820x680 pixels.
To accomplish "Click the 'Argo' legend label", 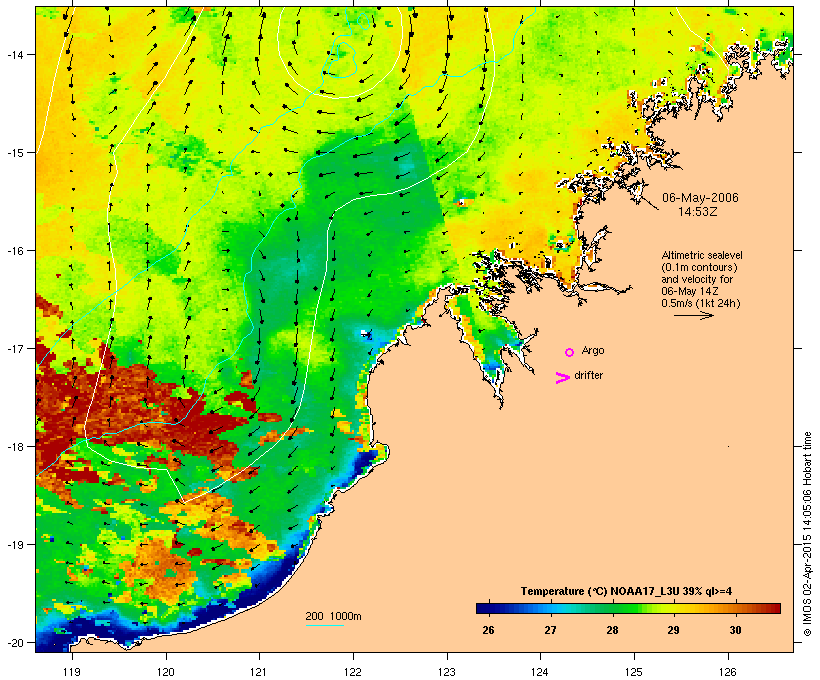I will pos(593,350).
